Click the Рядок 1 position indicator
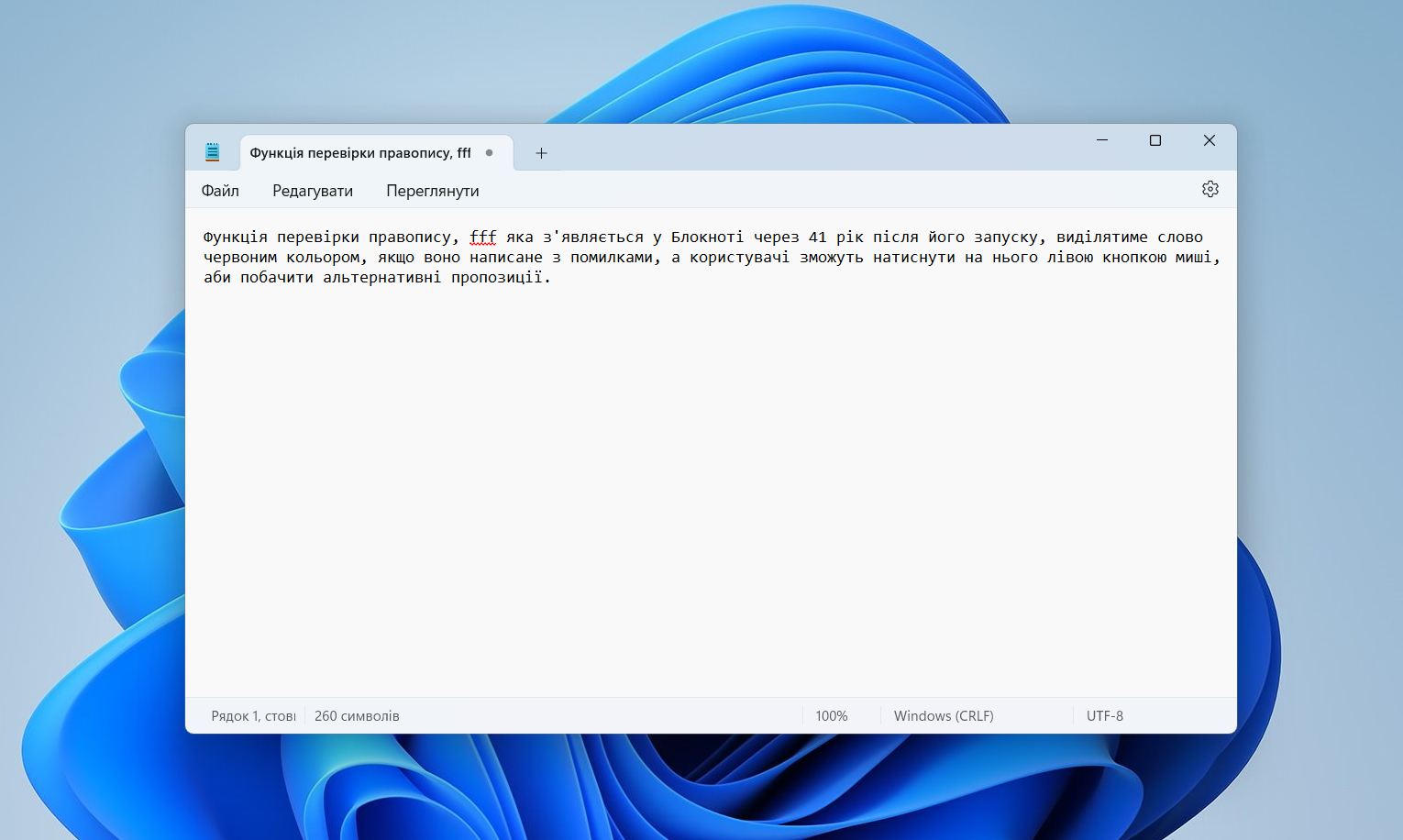1403x840 pixels. coord(253,716)
